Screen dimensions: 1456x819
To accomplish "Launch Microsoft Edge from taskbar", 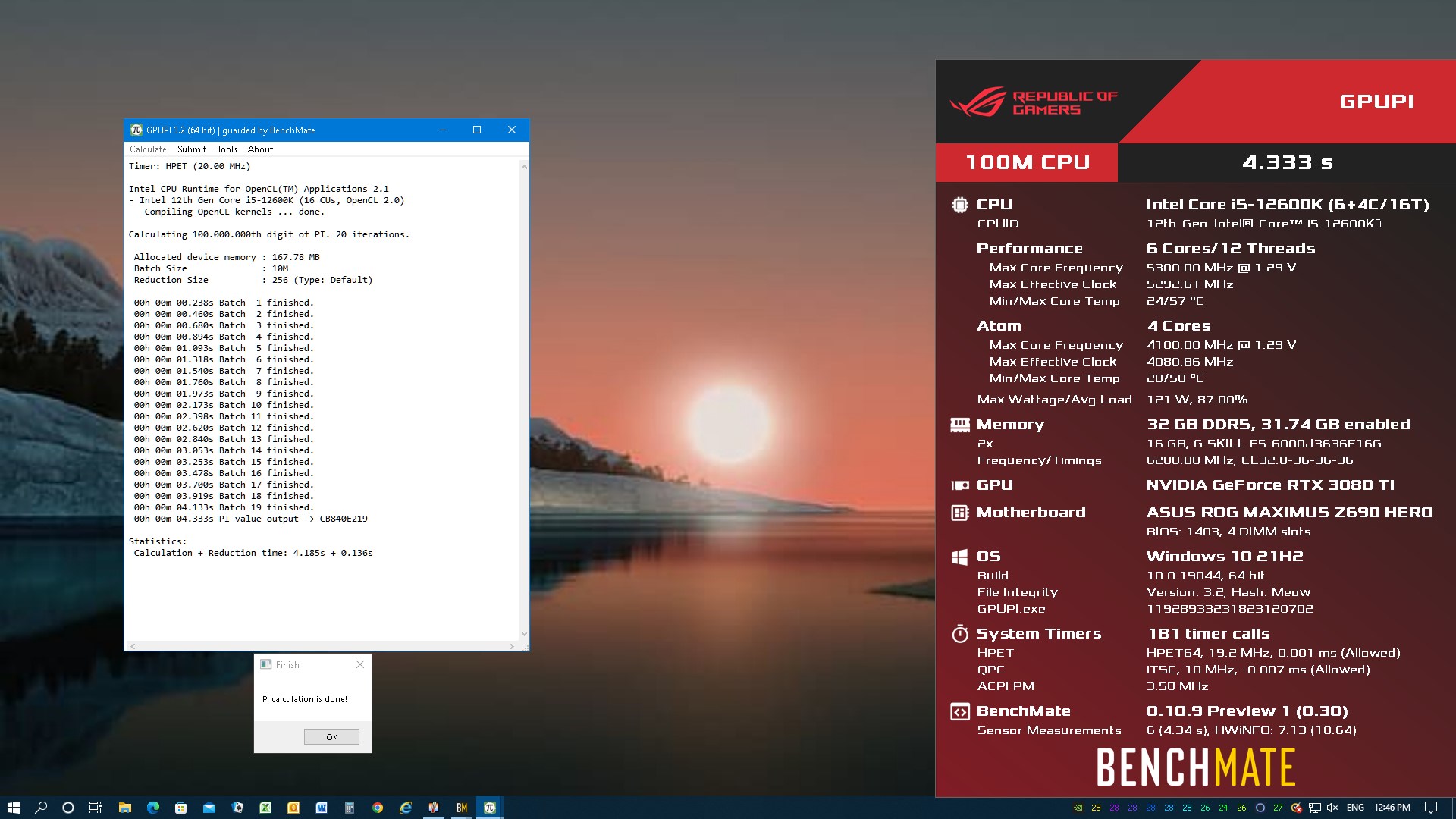I will (x=152, y=808).
